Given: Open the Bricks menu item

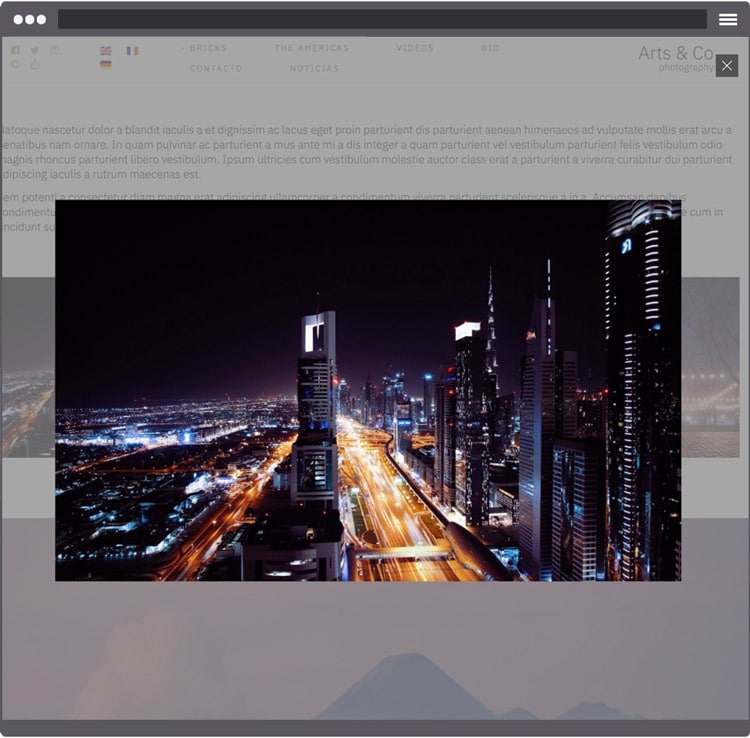Looking at the screenshot, I should pyautogui.click(x=208, y=48).
